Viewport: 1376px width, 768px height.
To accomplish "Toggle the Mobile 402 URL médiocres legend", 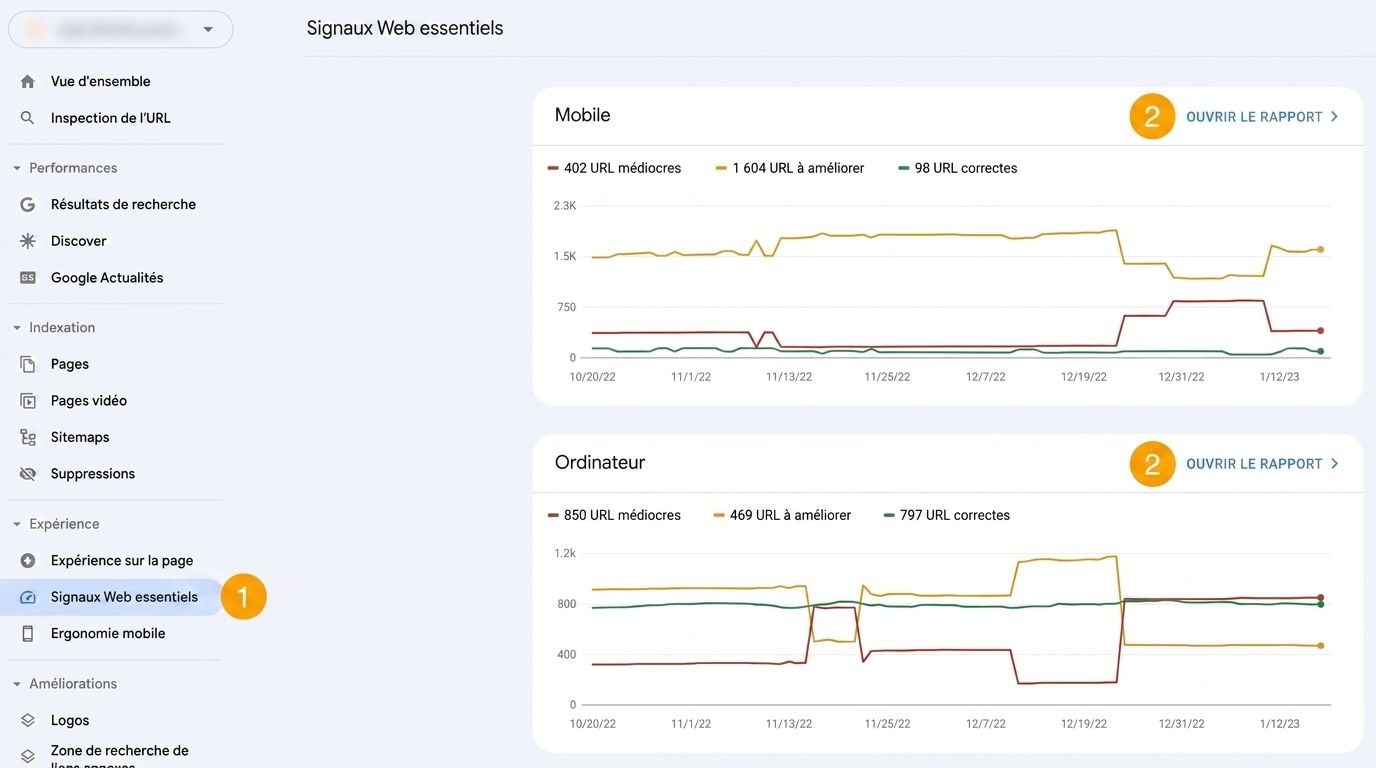I will (614, 168).
